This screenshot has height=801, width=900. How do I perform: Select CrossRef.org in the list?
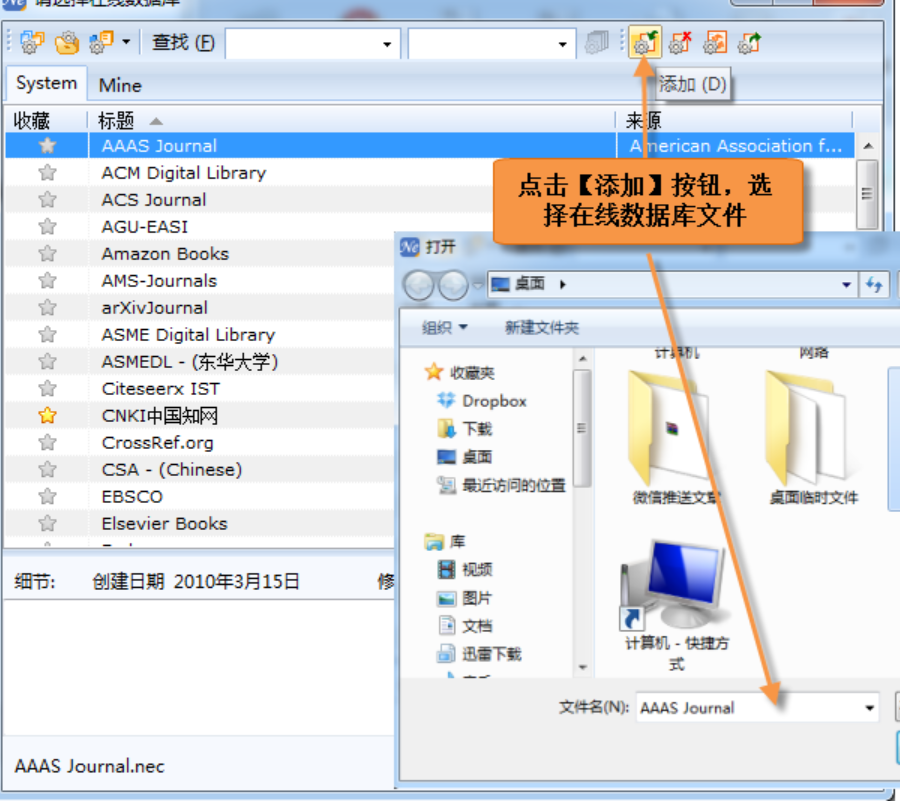tap(157, 442)
